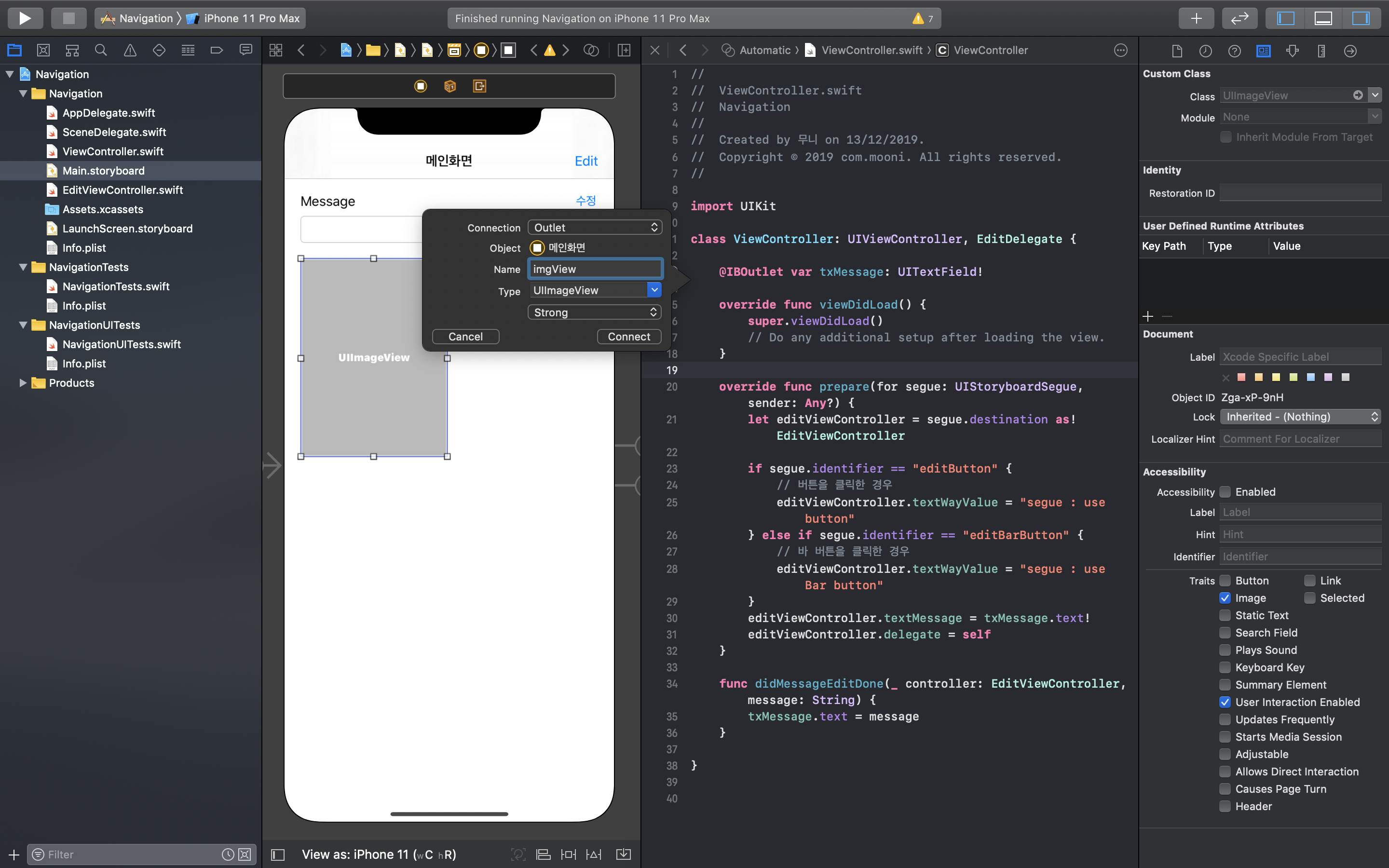
Task: Click the Run (play) button
Action: 25,18
